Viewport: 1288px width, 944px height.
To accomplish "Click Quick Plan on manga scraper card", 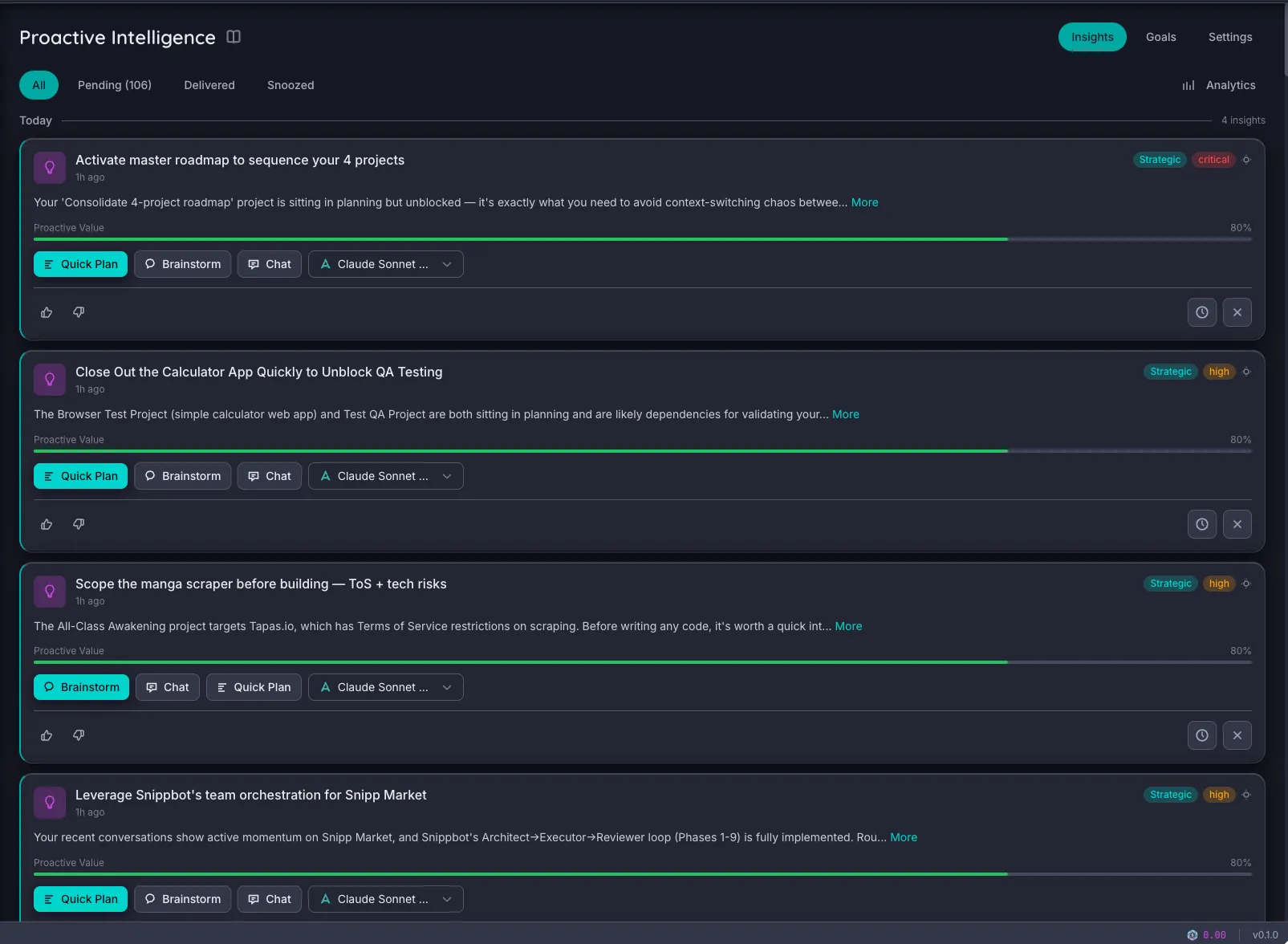I will pyautogui.click(x=254, y=687).
